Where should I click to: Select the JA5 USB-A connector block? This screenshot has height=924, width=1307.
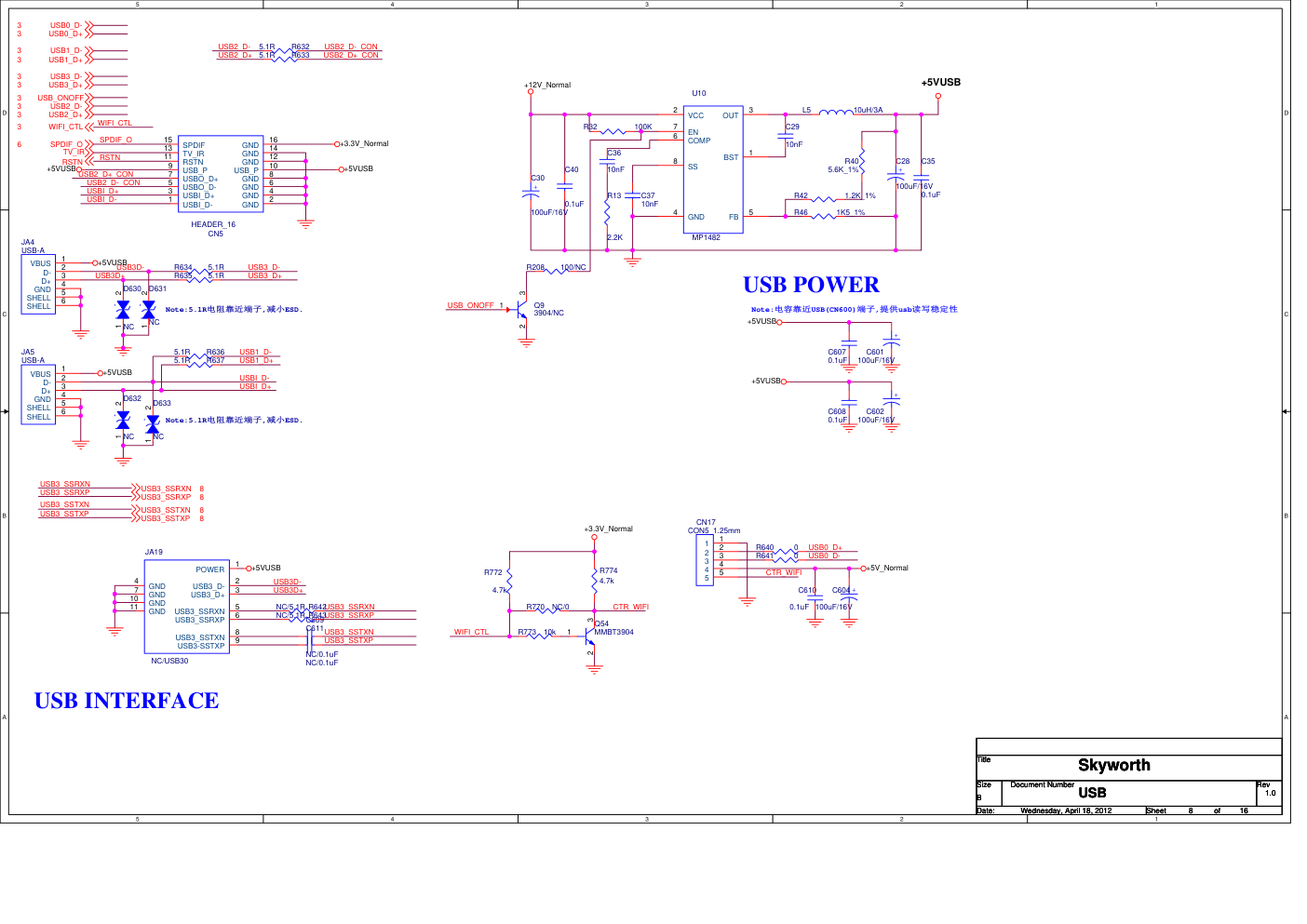(38, 395)
